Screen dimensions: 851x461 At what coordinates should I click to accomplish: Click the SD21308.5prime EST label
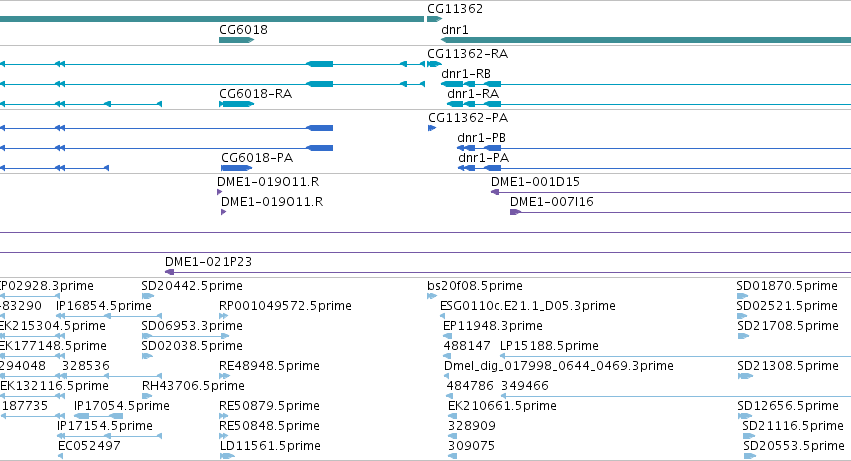(788, 365)
